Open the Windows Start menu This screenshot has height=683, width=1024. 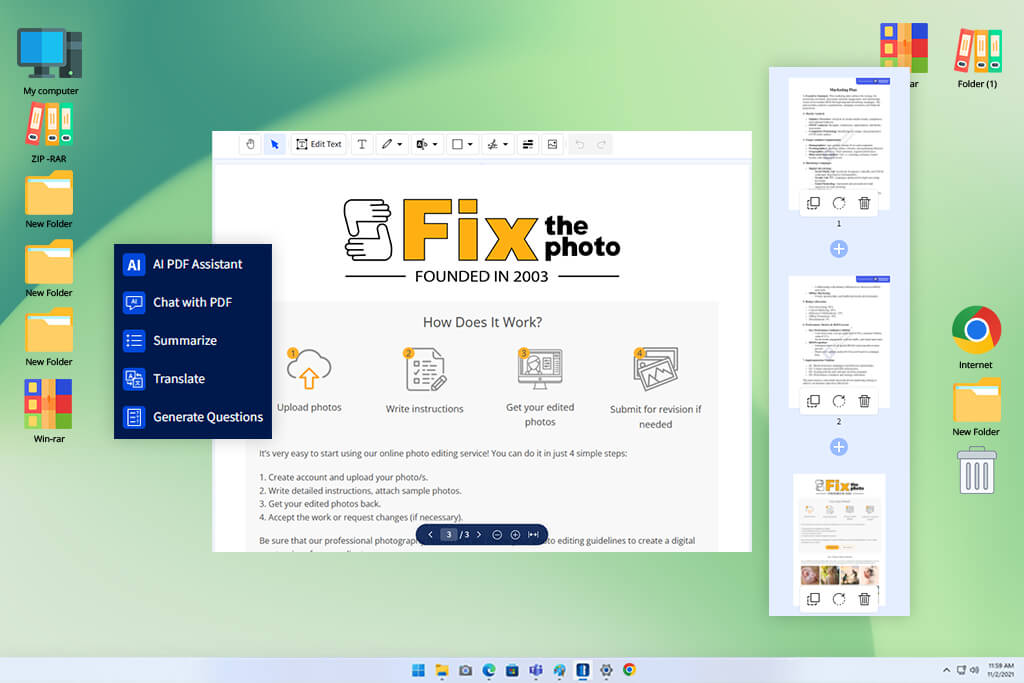pos(418,670)
